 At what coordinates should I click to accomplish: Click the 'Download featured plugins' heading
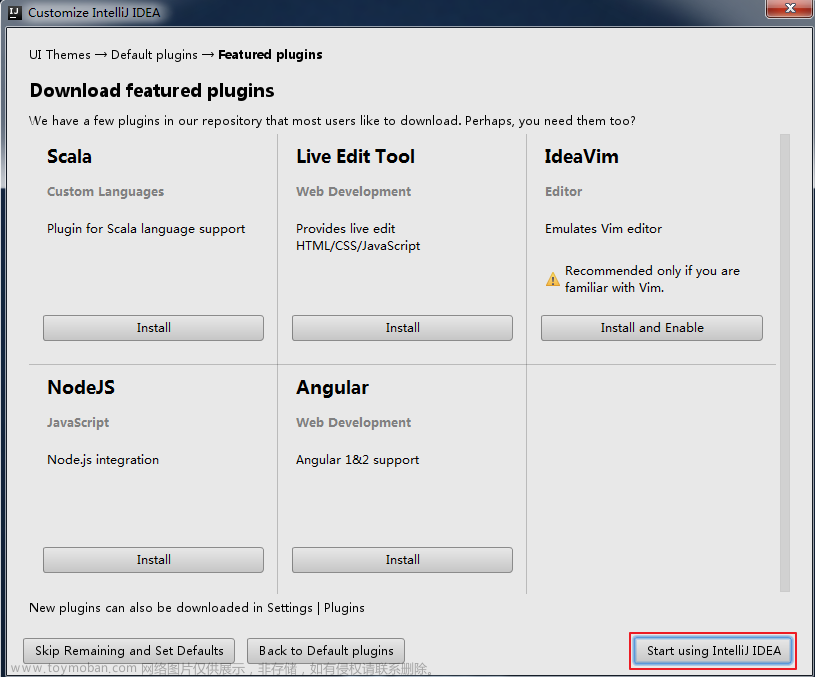click(x=152, y=91)
